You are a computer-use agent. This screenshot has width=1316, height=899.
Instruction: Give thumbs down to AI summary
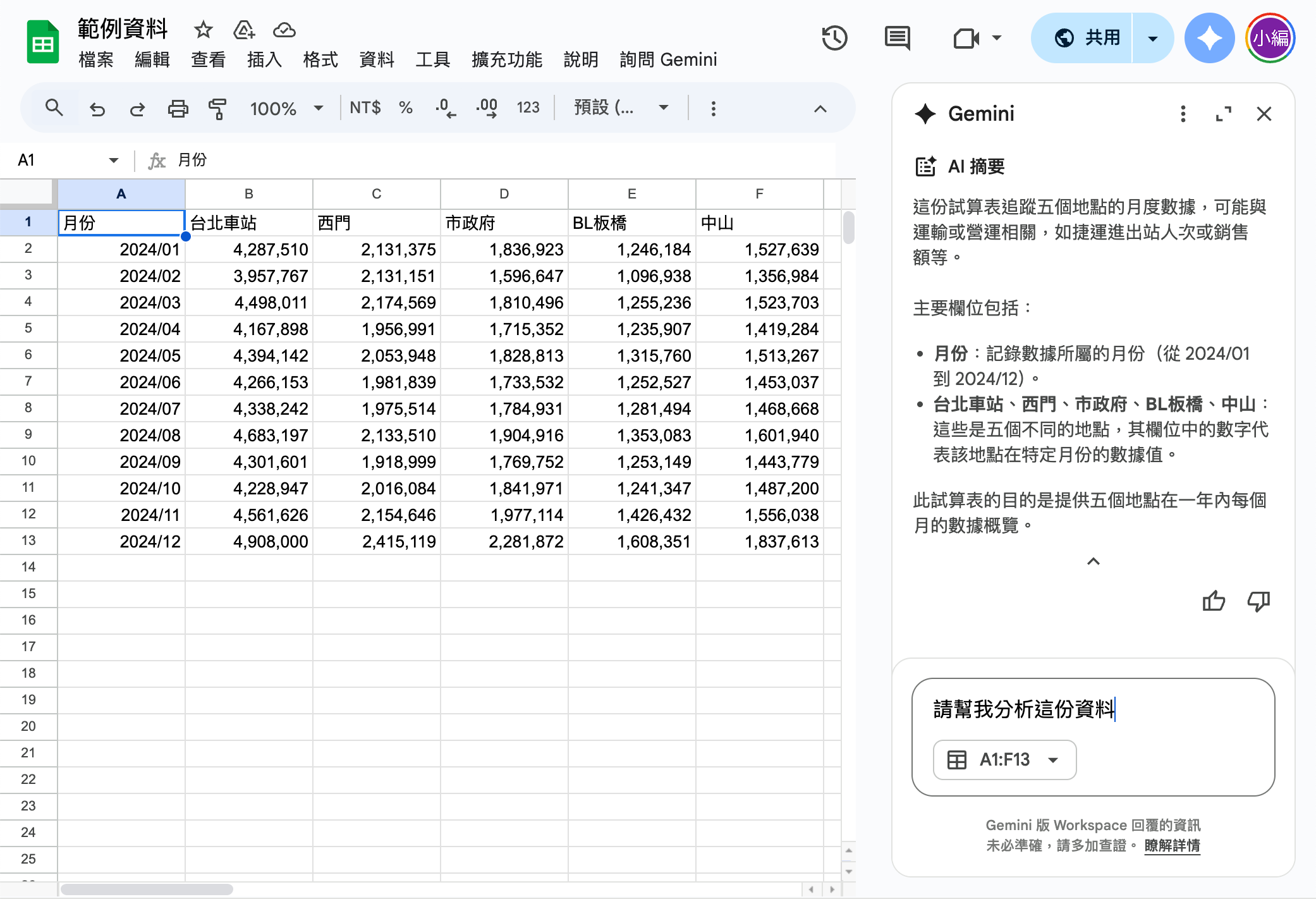pos(1258,601)
